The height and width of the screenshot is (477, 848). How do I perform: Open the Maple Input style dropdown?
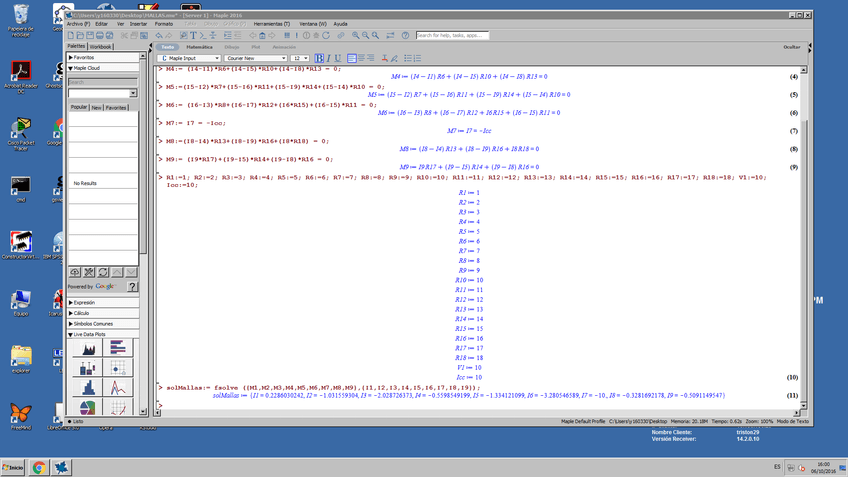(x=190, y=59)
